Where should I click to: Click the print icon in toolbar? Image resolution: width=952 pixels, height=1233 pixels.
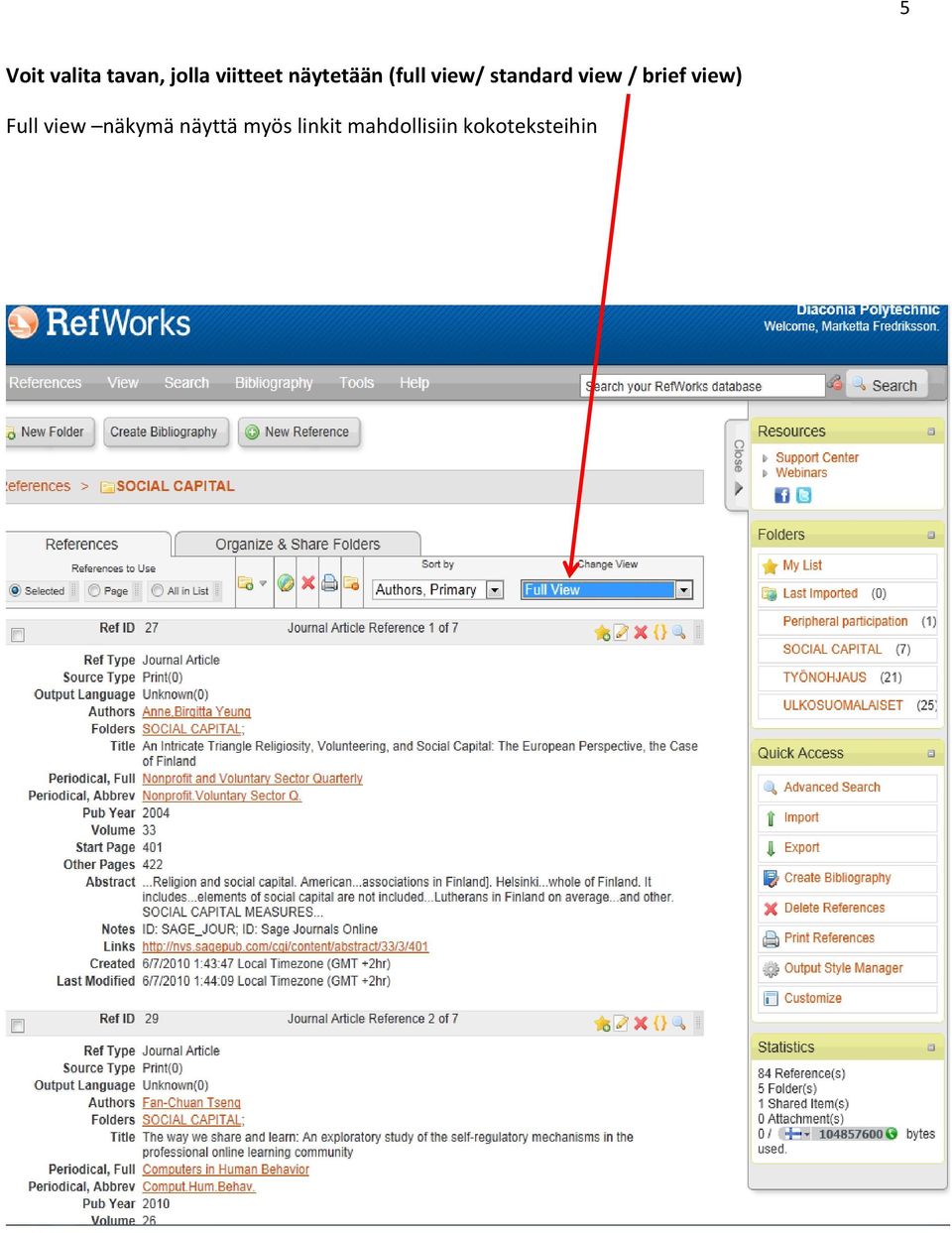click(330, 583)
